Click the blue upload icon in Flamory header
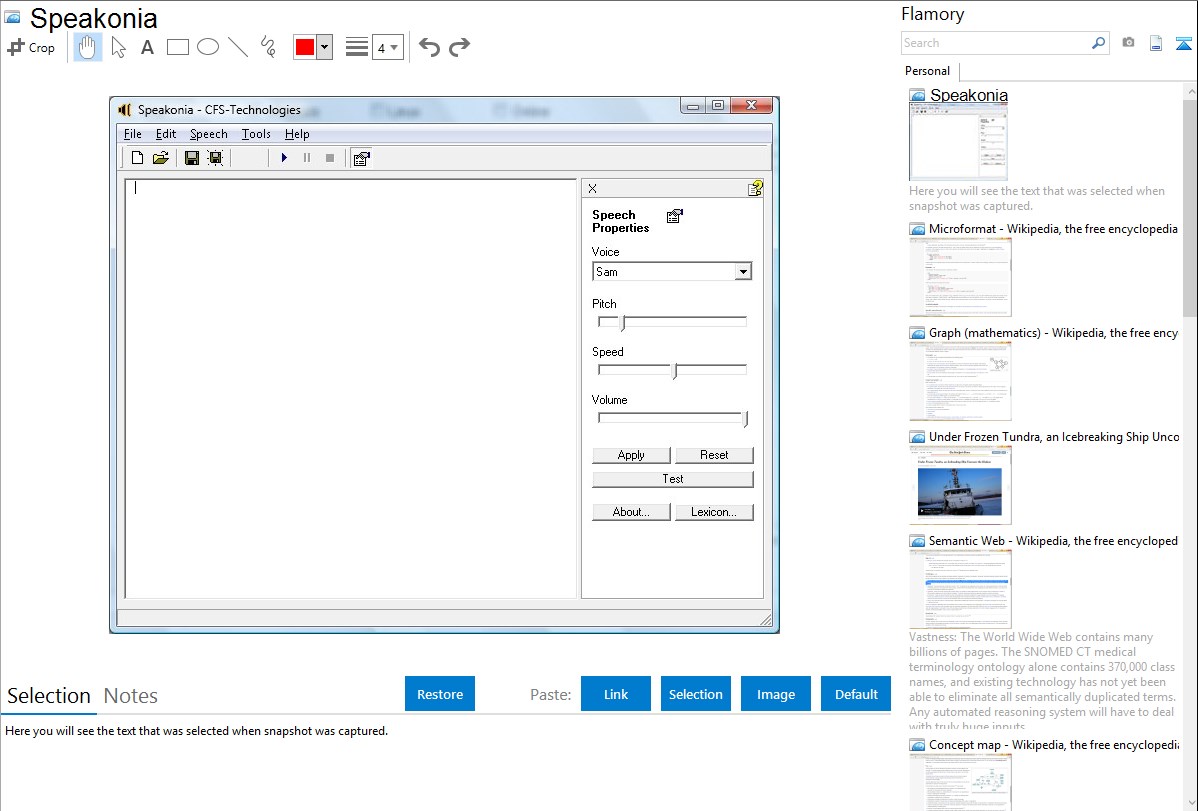1198x811 pixels. [x=1183, y=43]
